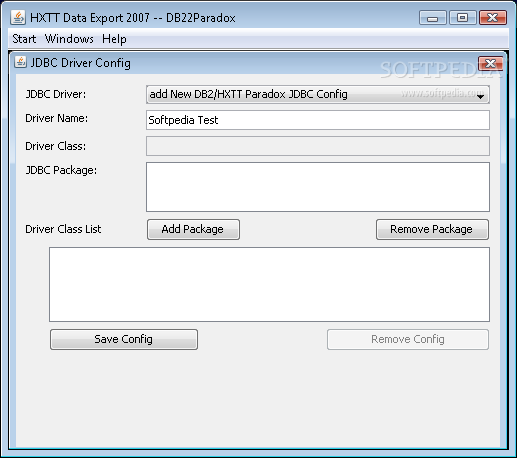Open the Help menu
Viewport: 517px width, 458px height.
point(114,39)
